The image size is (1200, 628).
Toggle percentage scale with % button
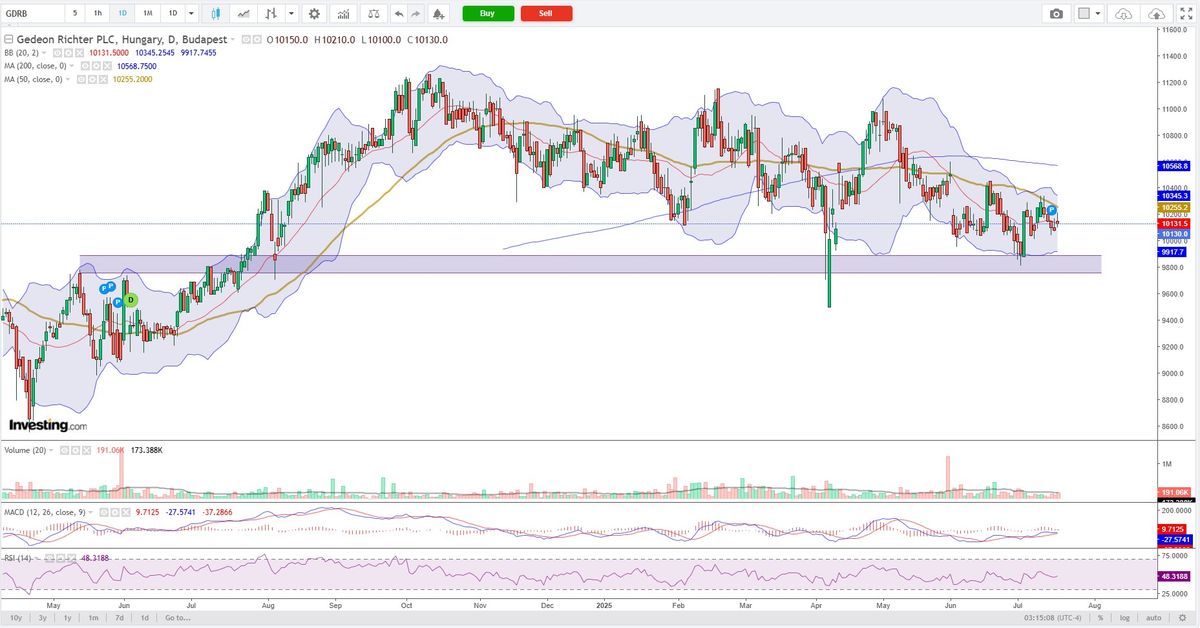click(x=1099, y=618)
